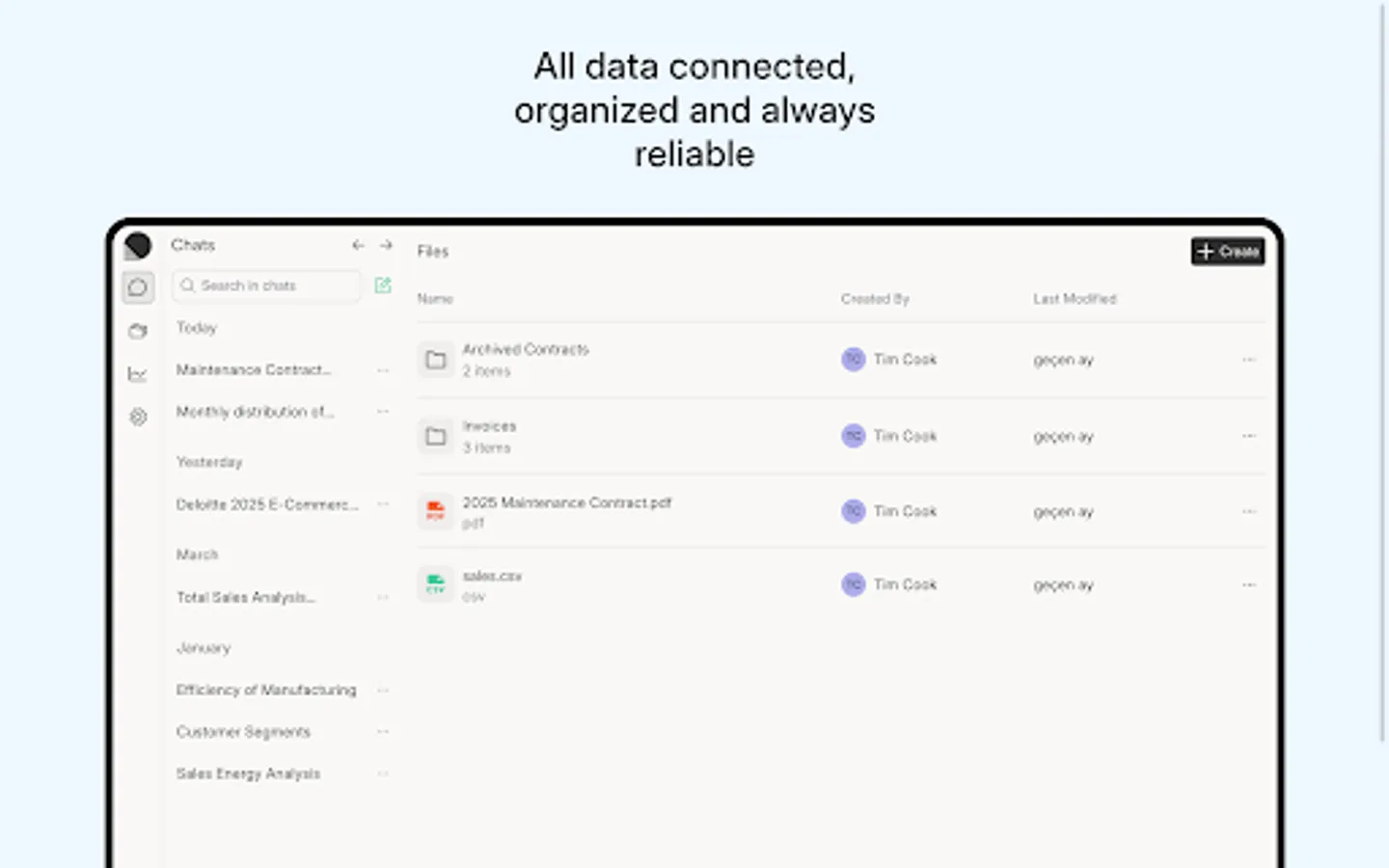Click the Create button
This screenshot has width=1389, height=868.
click(1227, 251)
